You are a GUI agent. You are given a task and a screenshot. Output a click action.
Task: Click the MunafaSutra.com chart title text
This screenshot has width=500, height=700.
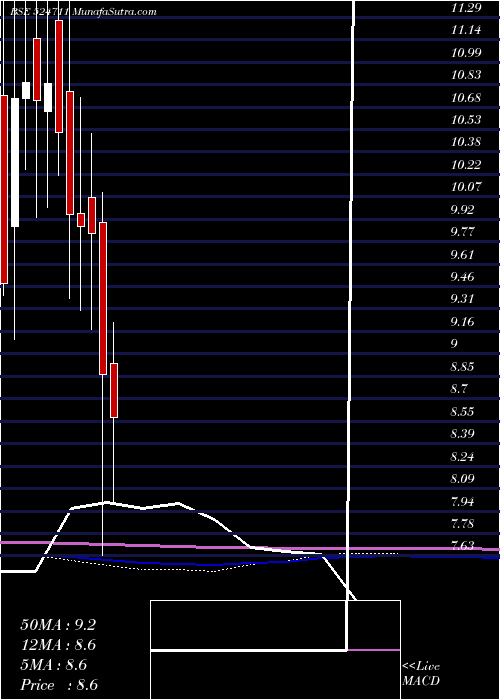click(x=113, y=12)
